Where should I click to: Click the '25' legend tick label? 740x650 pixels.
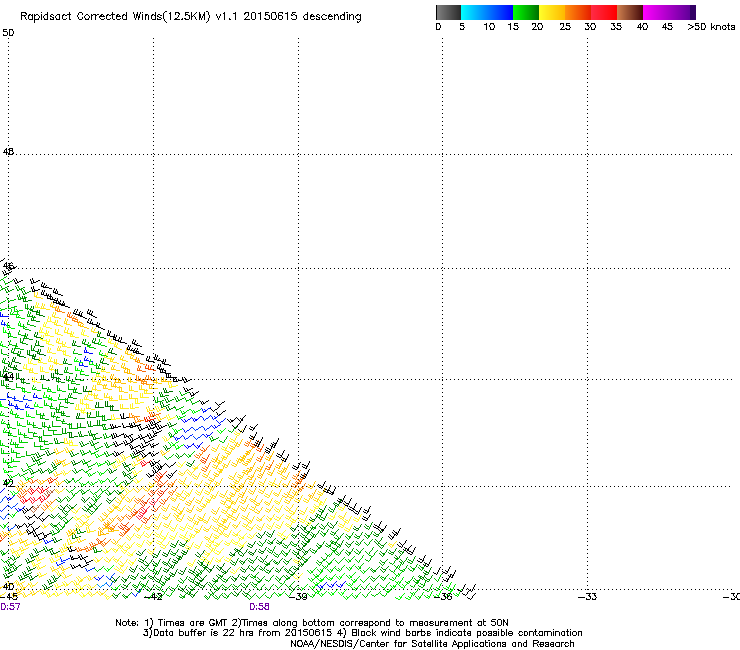565,27
